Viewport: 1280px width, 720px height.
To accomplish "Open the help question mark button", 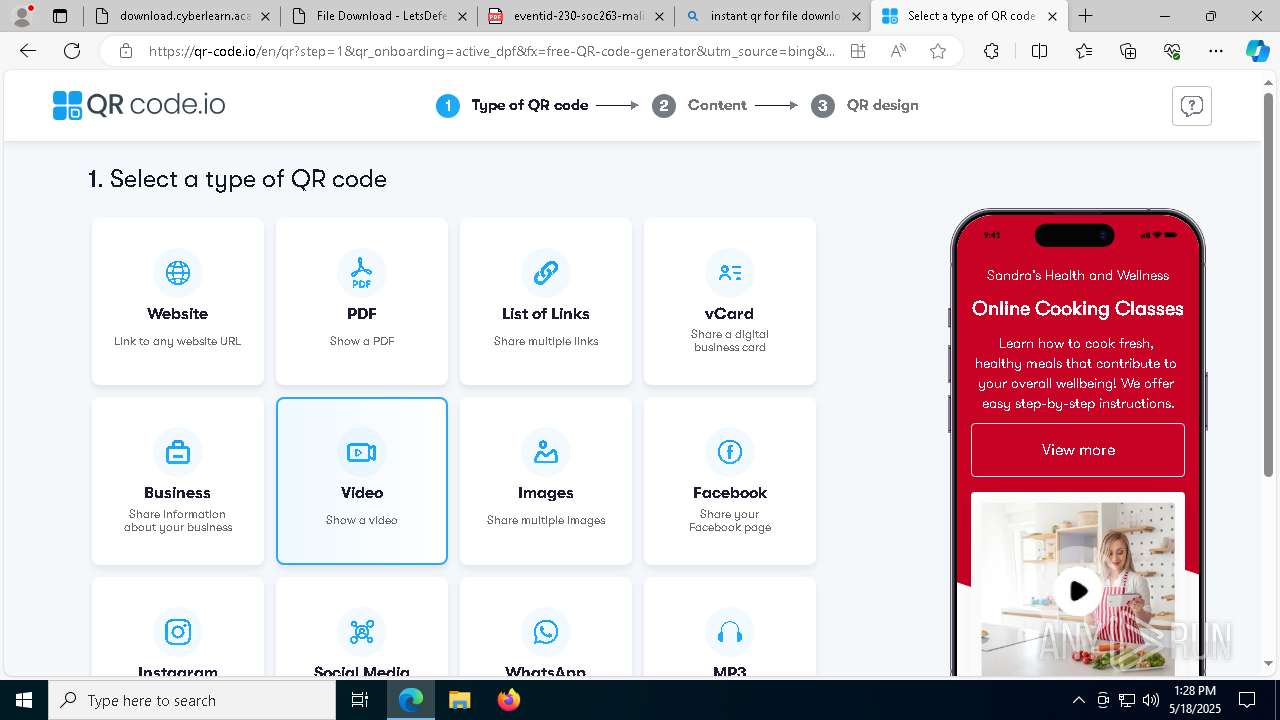I will pos(1191,106).
